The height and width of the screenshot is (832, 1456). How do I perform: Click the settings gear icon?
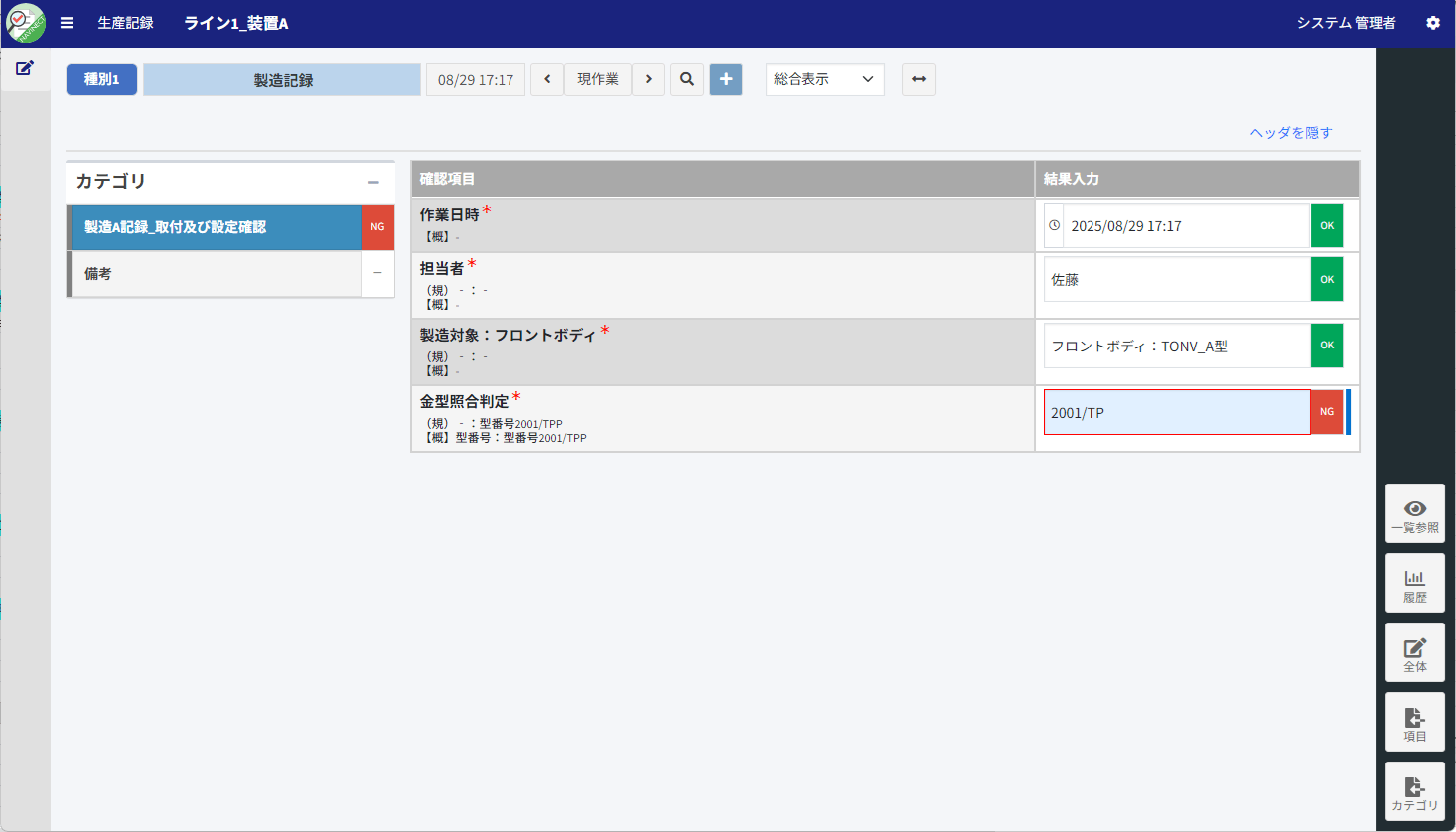[x=1432, y=23]
